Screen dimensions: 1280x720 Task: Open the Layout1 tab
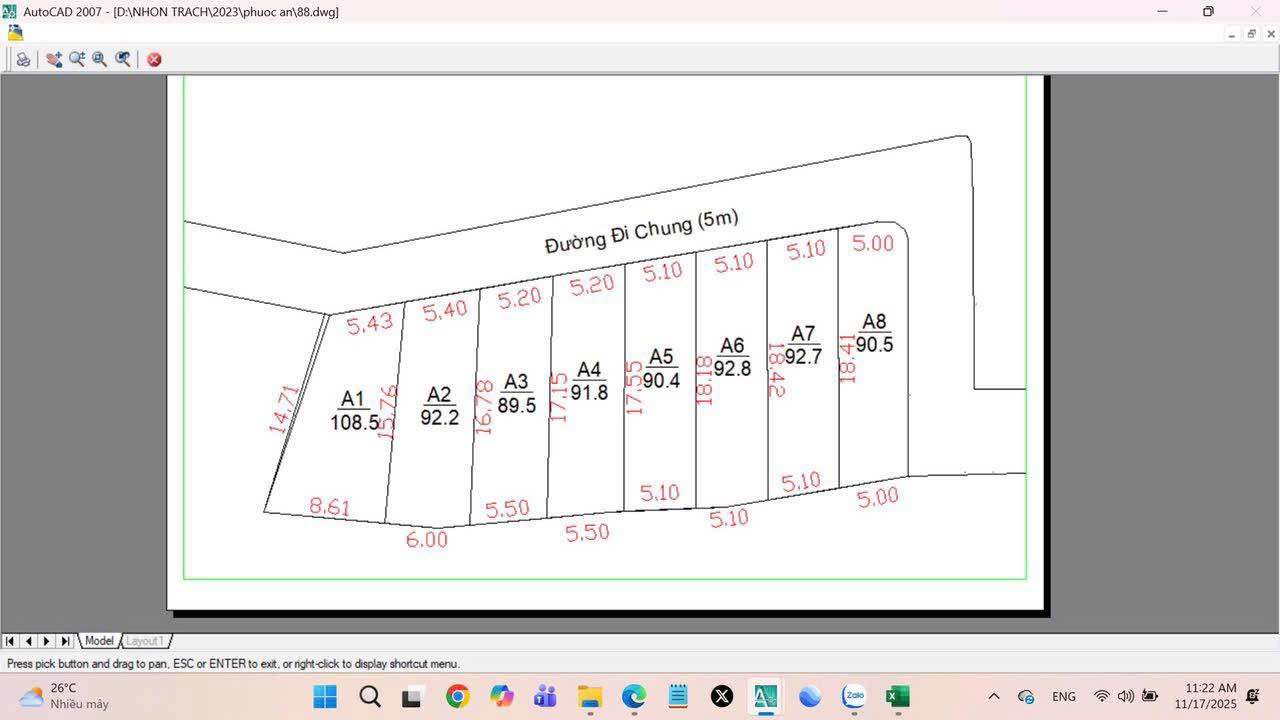point(144,641)
